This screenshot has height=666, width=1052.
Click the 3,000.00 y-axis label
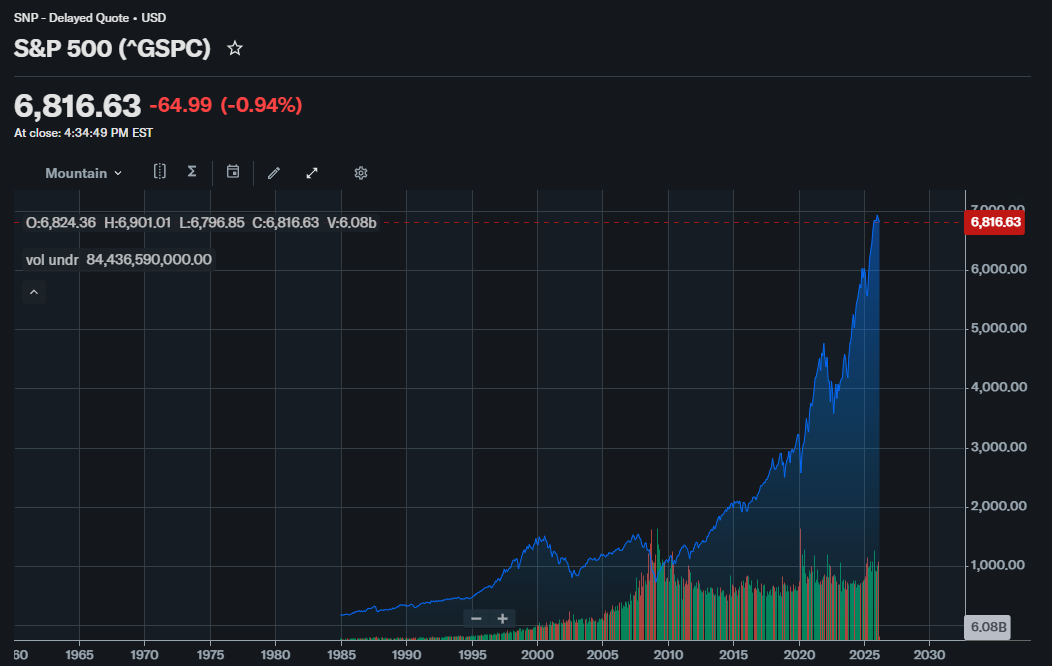click(999, 447)
